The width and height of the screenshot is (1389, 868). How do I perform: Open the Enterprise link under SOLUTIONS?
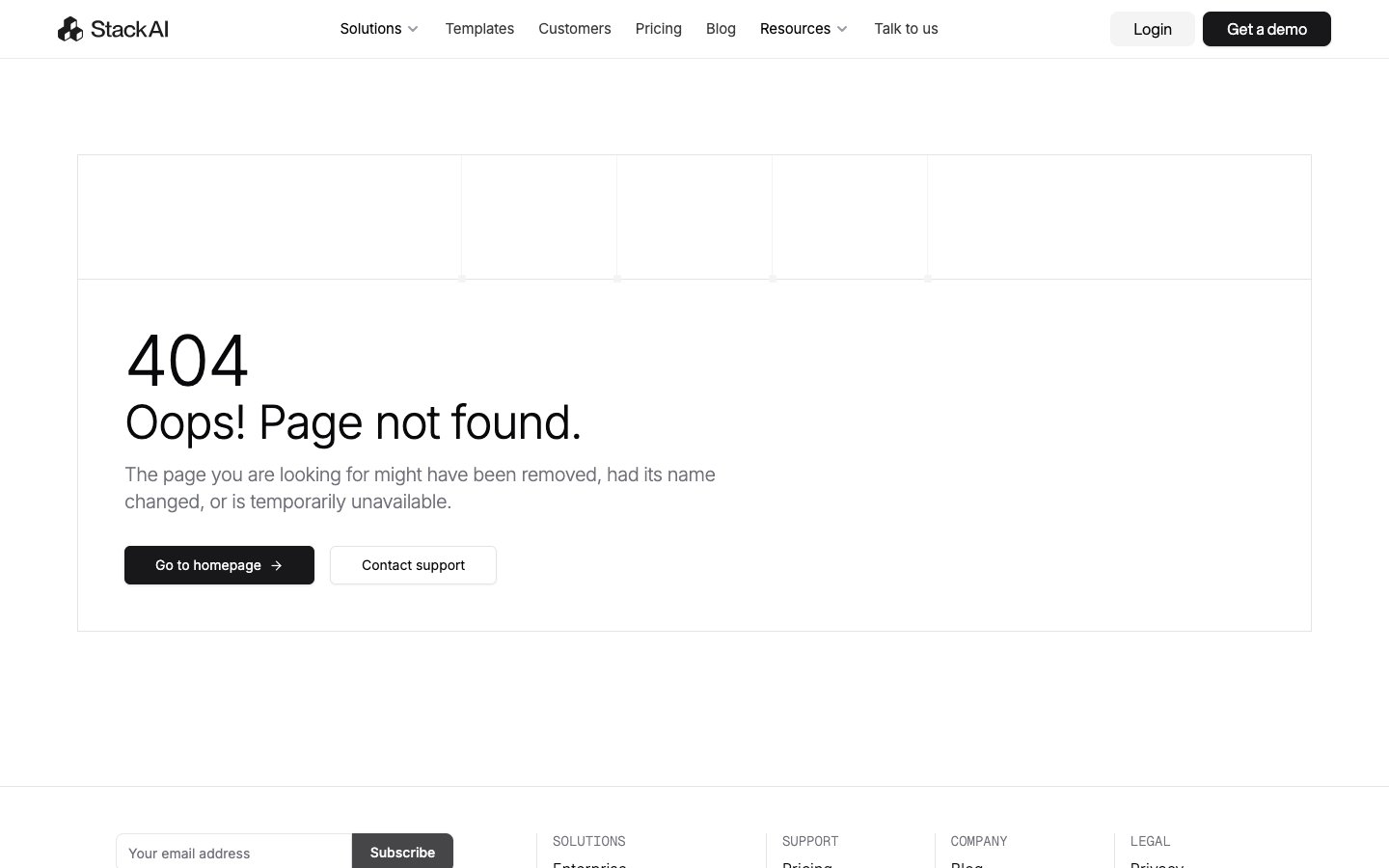coord(589,866)
